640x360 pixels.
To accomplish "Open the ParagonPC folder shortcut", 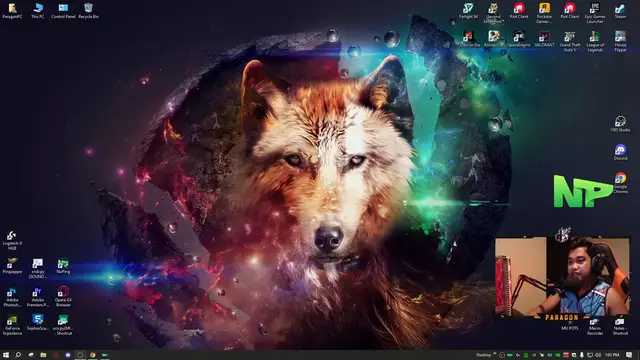I will tap(12, 11).
